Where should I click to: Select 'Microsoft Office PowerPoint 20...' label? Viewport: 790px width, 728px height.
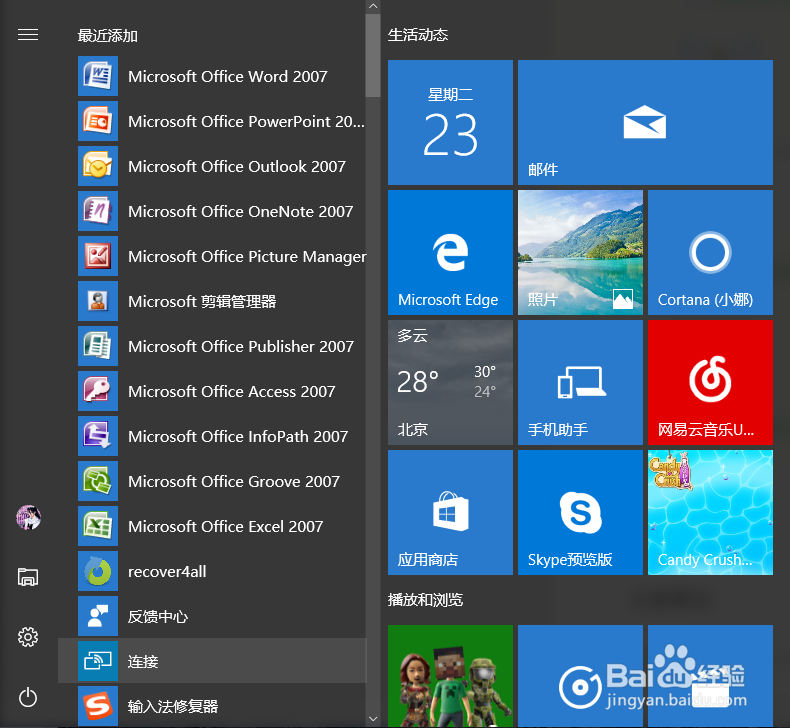click(x=246, y=121)
